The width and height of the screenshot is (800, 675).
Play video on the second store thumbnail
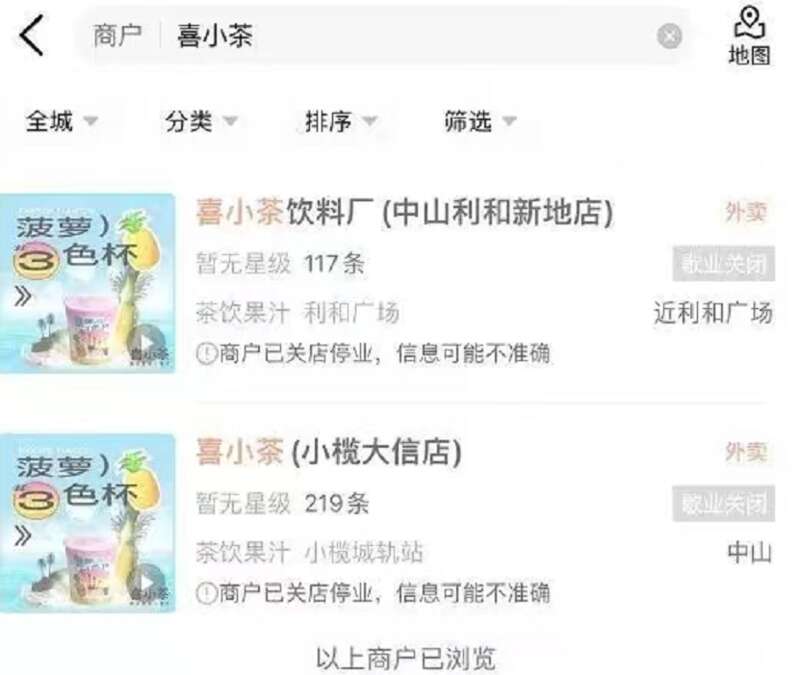point(146,582)
